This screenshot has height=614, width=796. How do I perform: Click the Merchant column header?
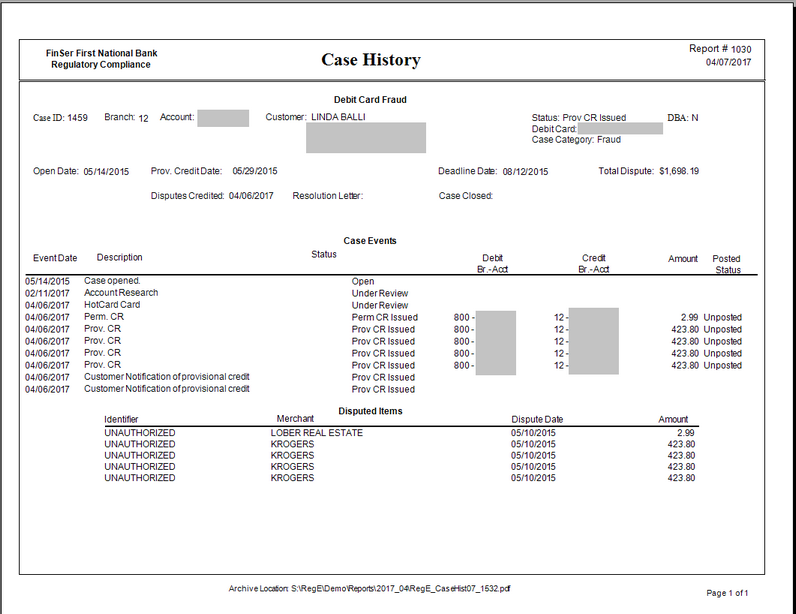tap(295, 419)
